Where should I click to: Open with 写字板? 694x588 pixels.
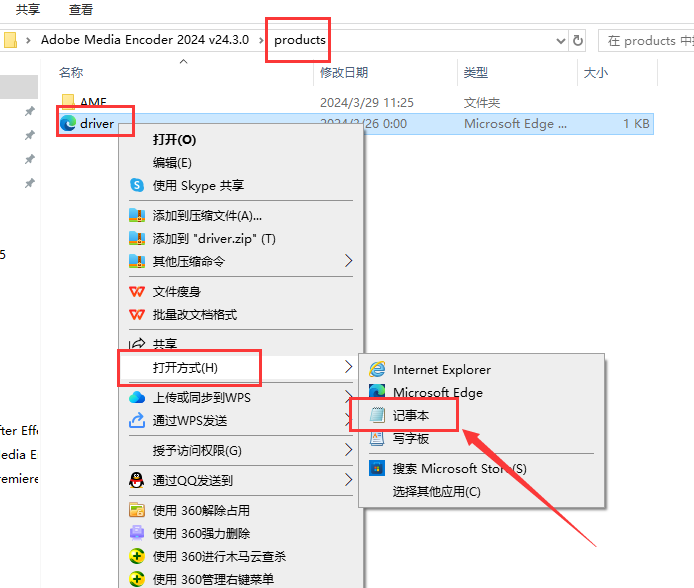coord(411,438)
